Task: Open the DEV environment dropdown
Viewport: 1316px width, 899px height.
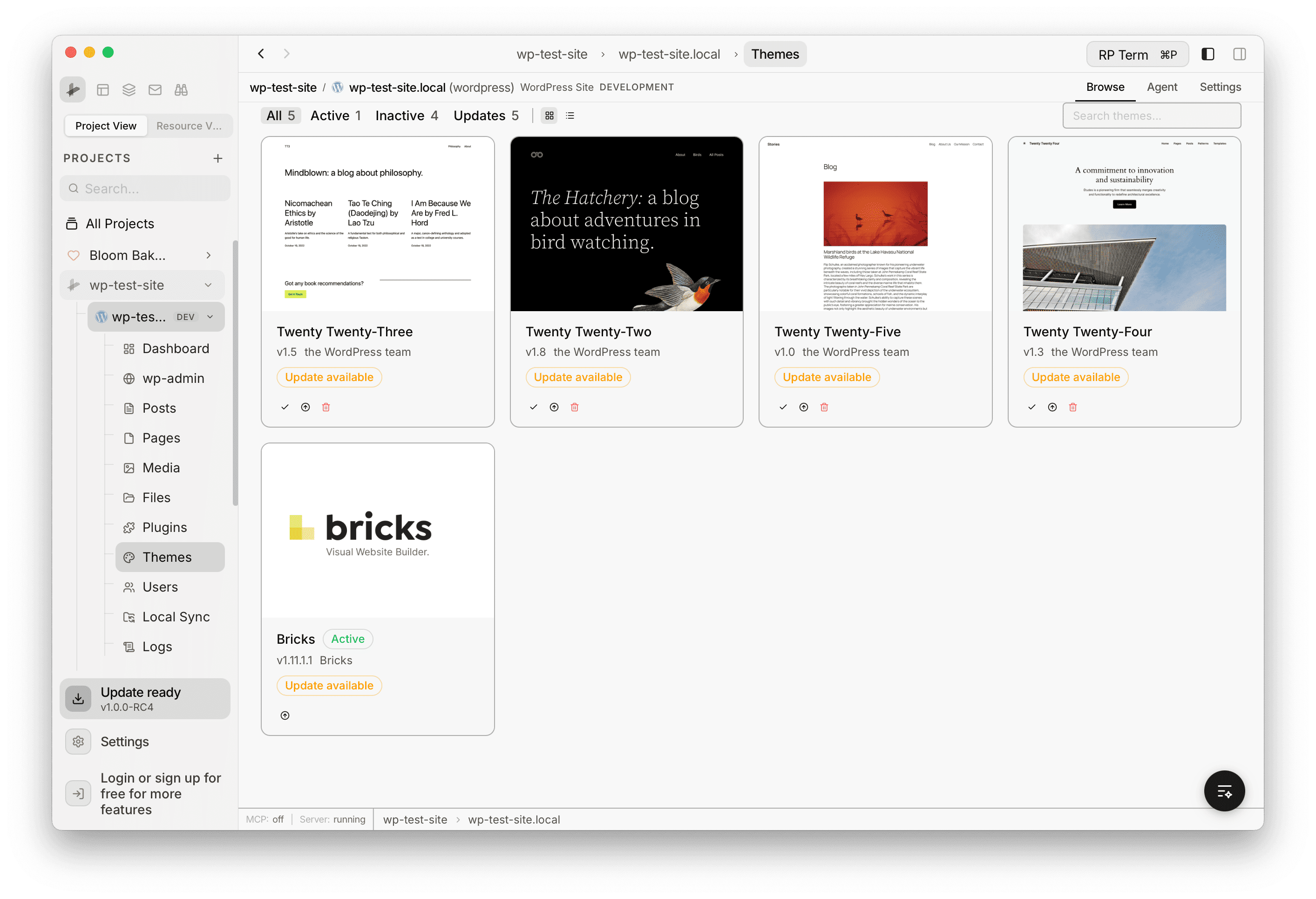Action: click(x=210, y=317)
